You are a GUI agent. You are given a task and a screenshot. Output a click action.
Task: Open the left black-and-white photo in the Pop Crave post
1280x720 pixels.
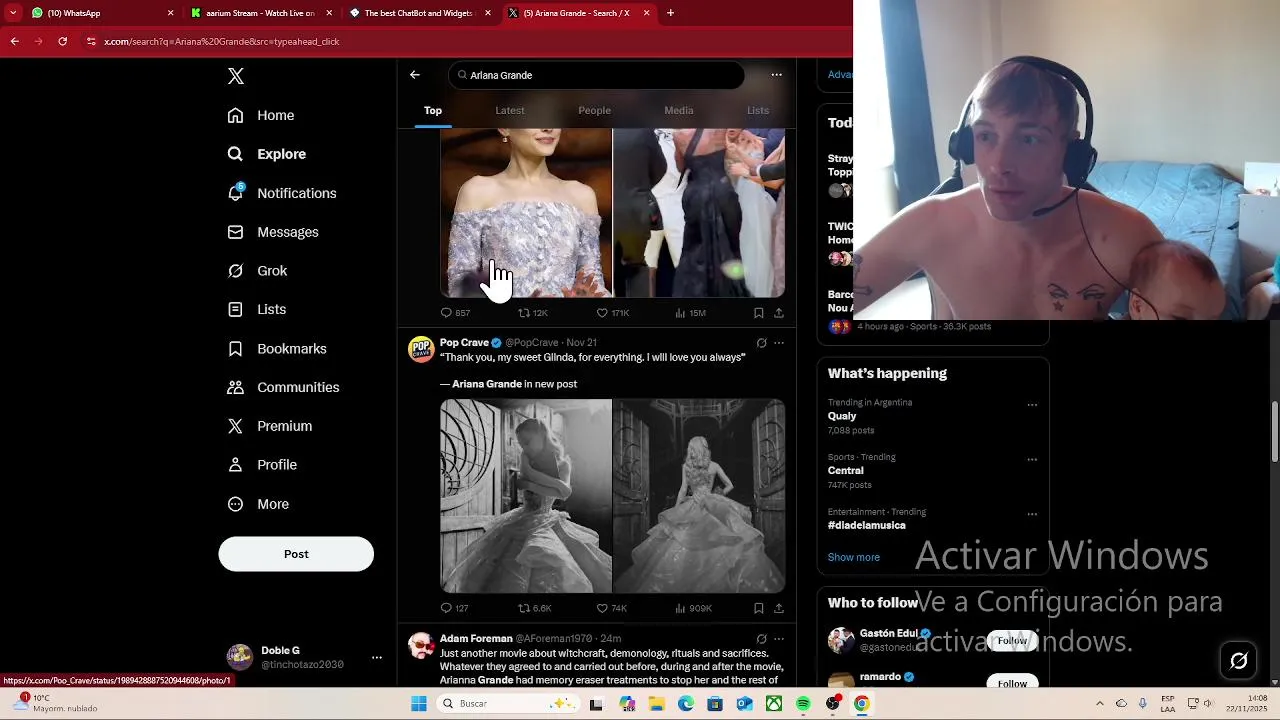526,496
